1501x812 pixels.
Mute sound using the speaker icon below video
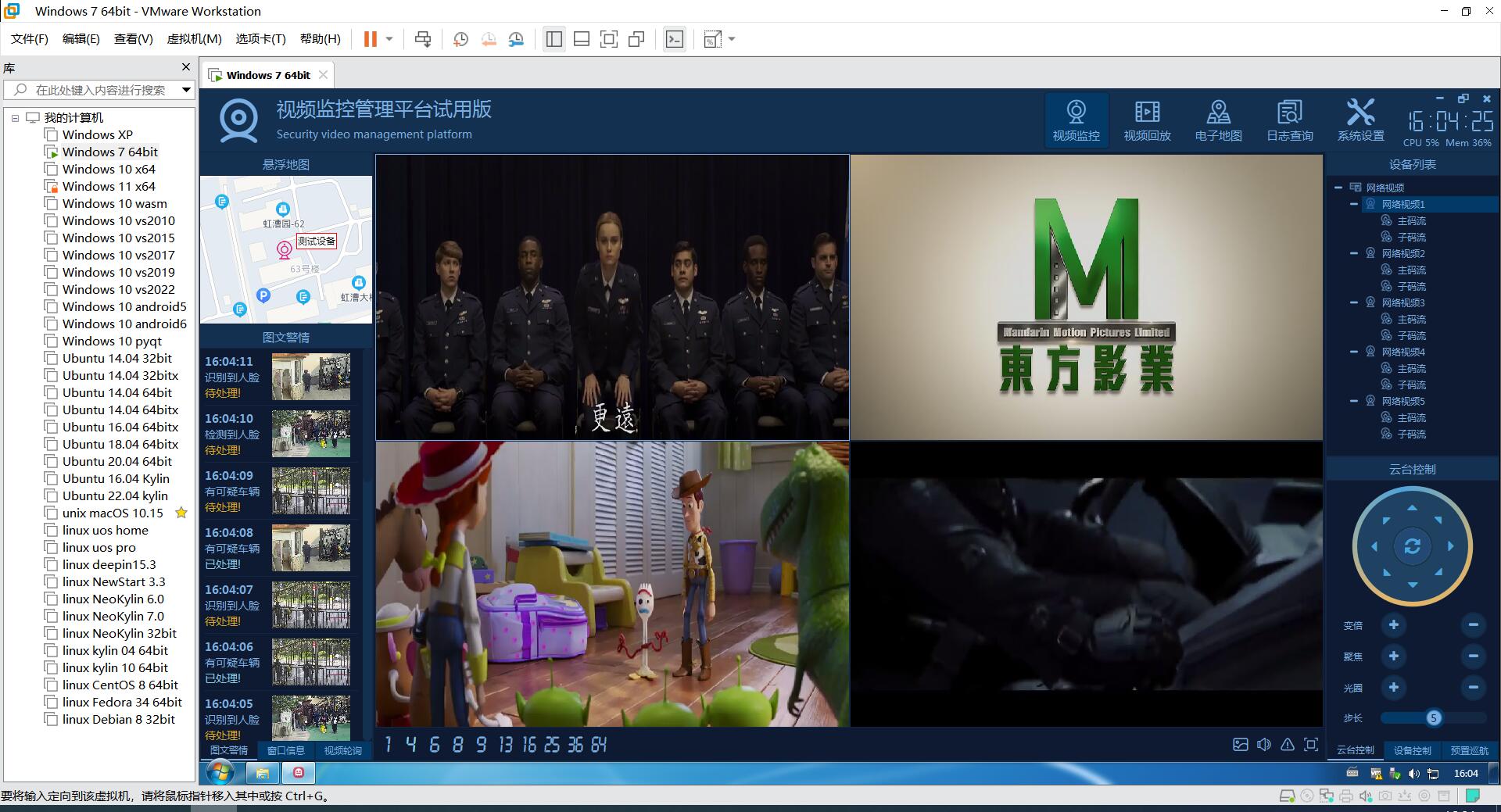(x=1264, y=745)
